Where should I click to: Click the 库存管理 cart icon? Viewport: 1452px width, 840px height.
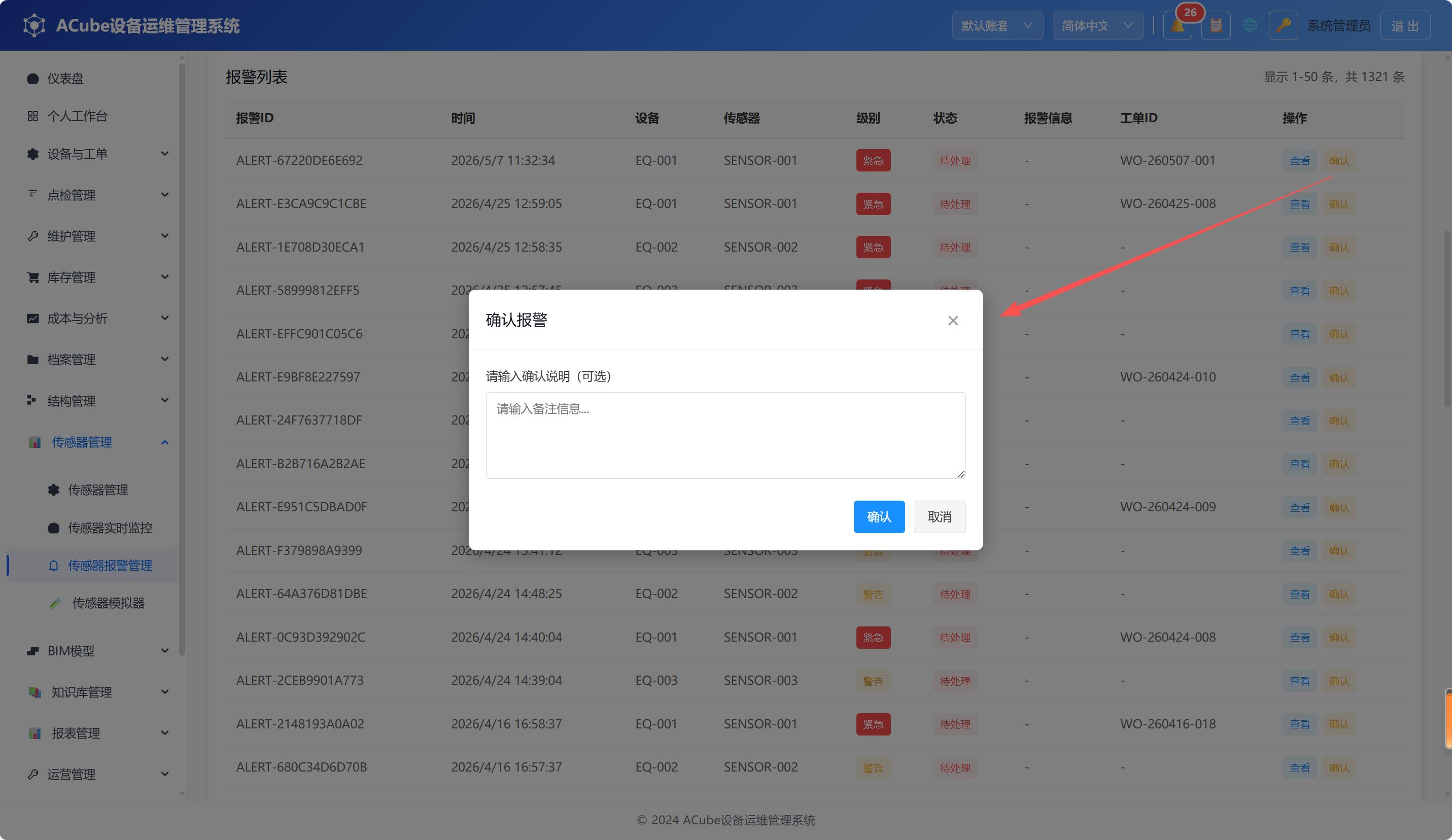33,277
